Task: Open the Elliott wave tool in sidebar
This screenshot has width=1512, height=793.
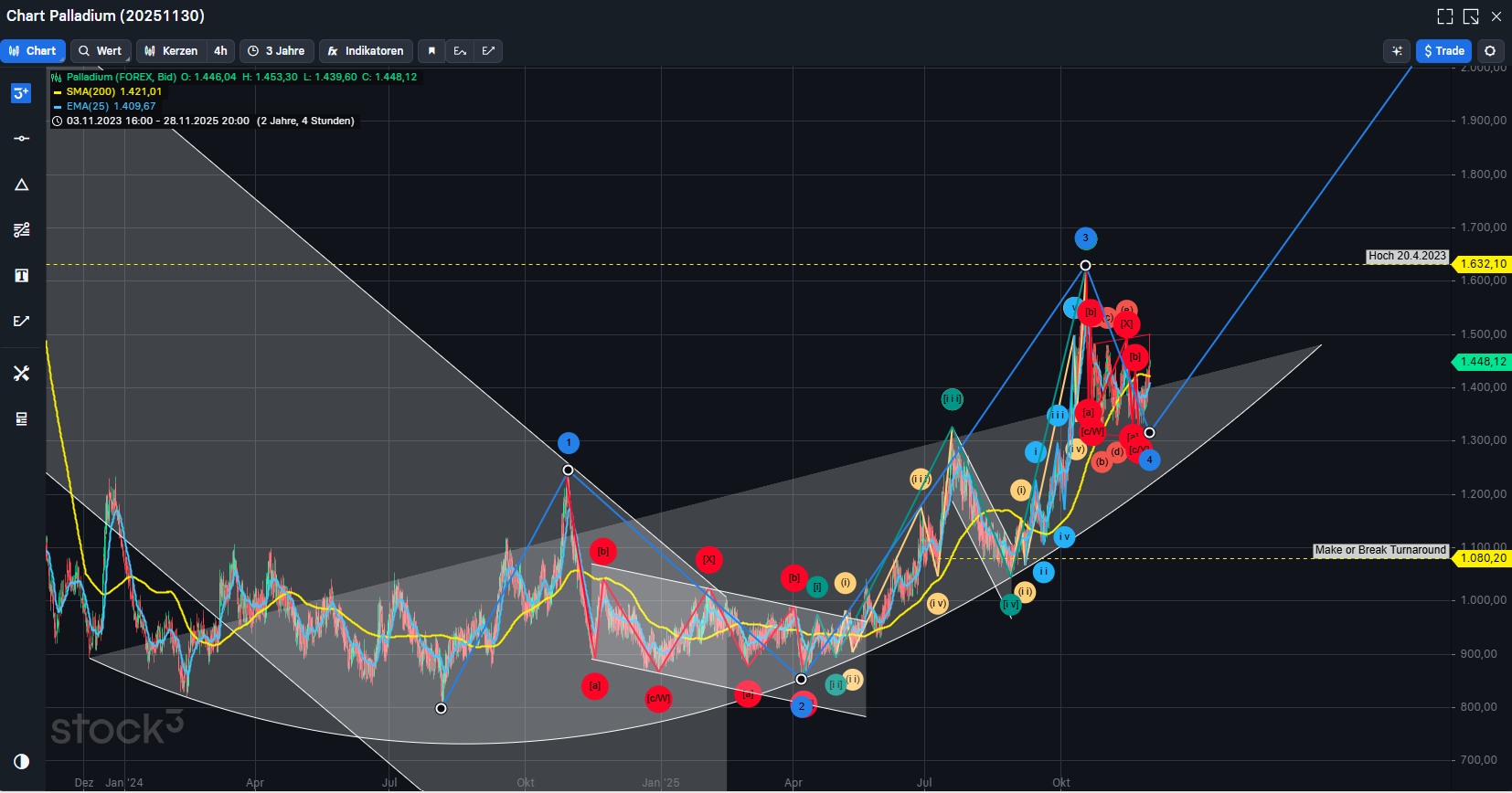Action: tap(22, 322)
